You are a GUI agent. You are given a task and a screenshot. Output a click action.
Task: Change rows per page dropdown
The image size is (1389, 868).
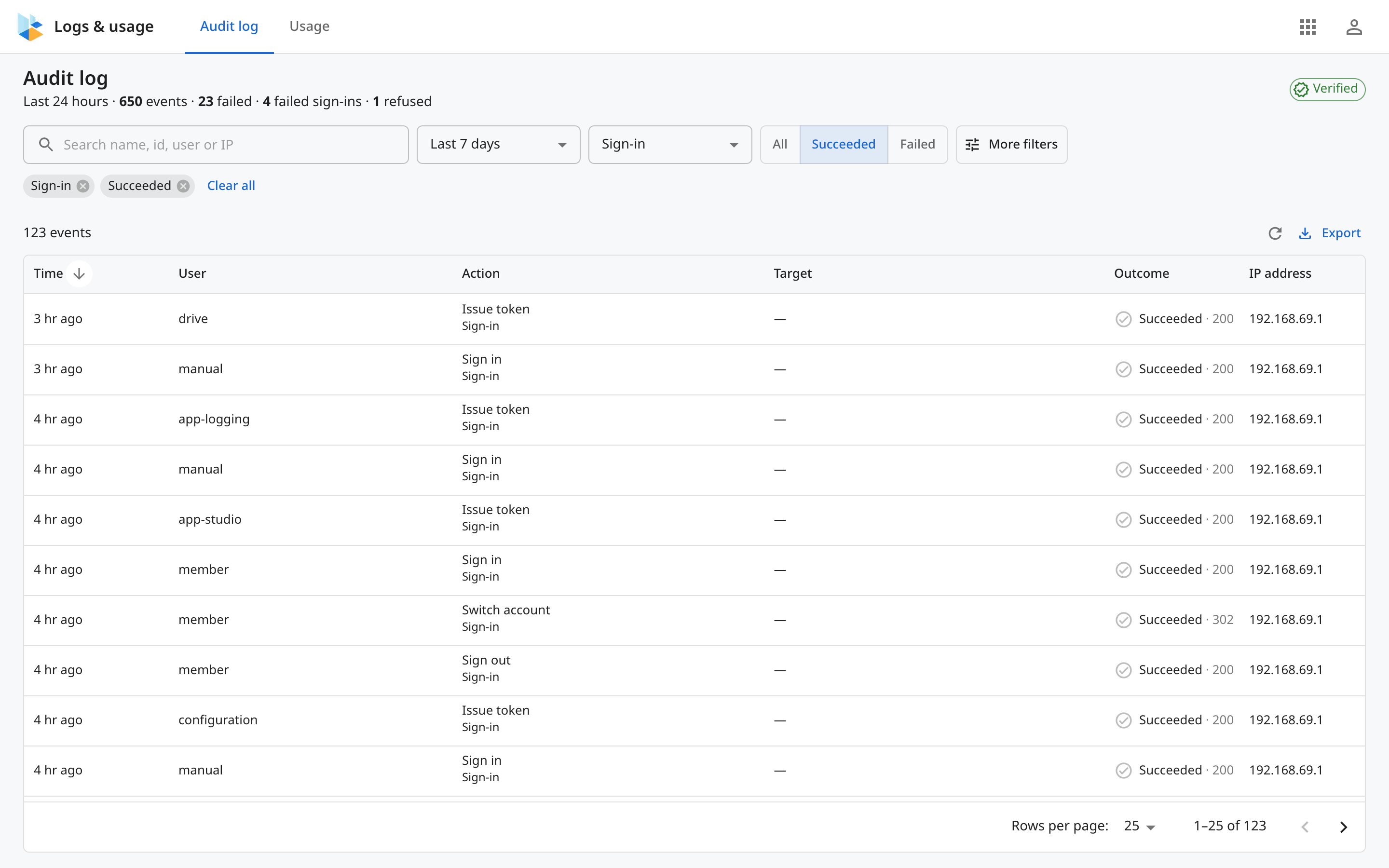[1139, 826]
